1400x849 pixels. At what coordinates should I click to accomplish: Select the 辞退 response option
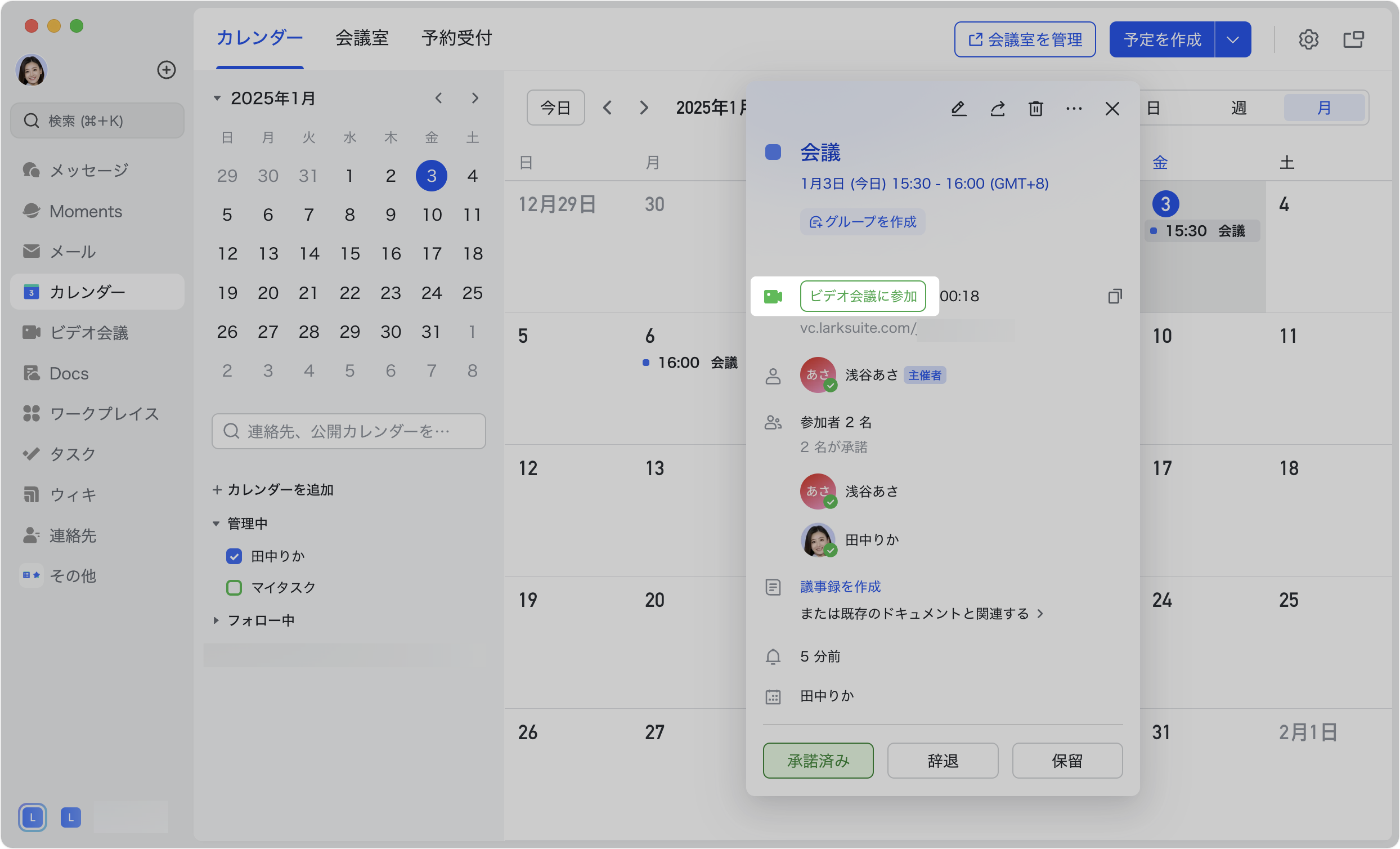tap(942, 760)
